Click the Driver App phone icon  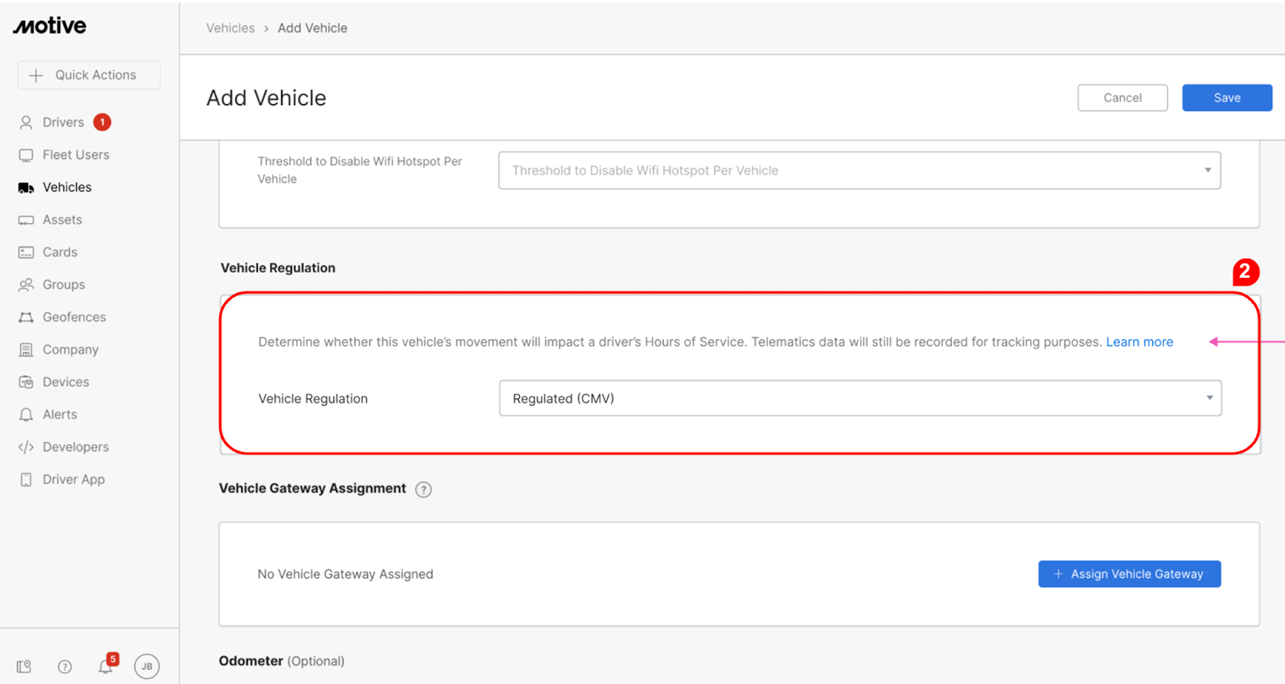[x=26, y=479]
